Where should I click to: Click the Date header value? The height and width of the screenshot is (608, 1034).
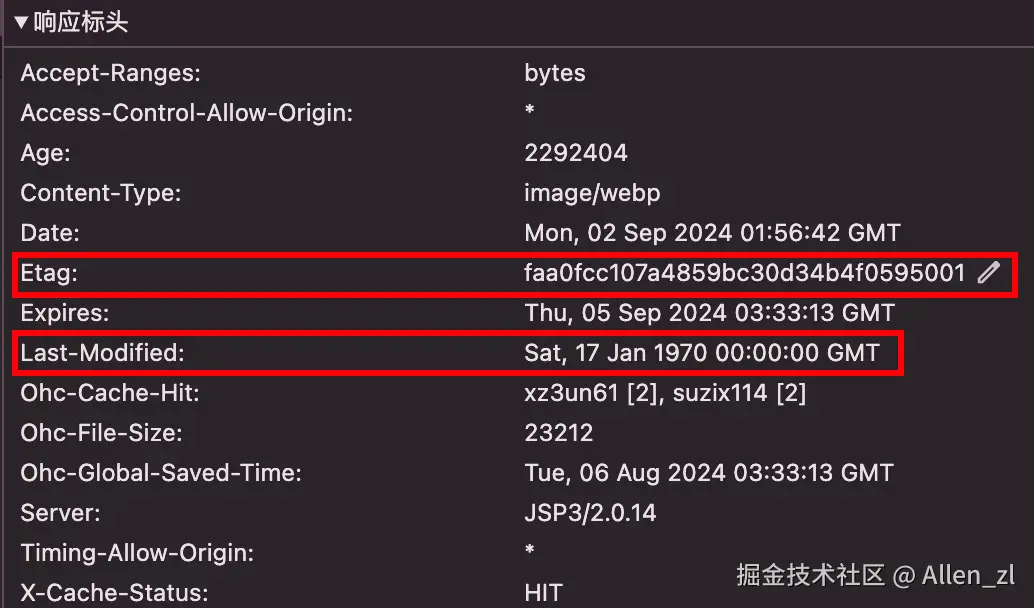712,233
